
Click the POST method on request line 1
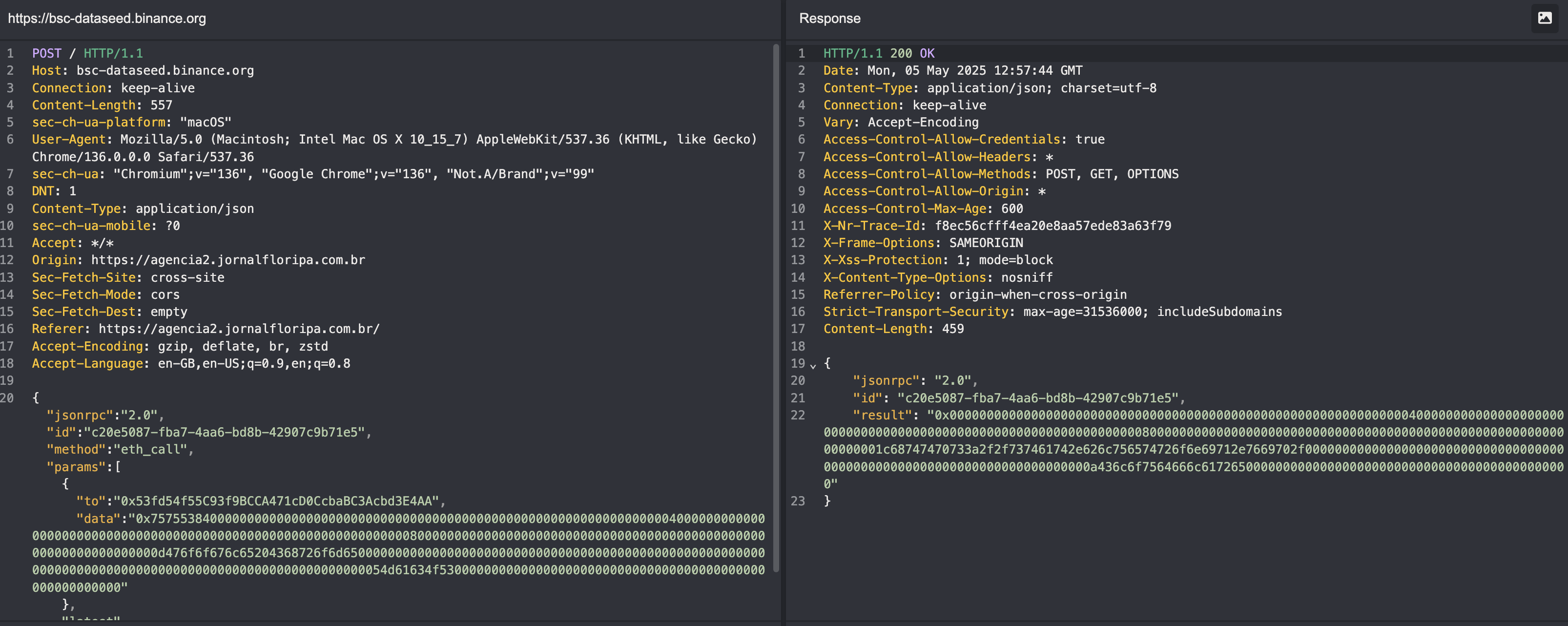coord(47,54)
